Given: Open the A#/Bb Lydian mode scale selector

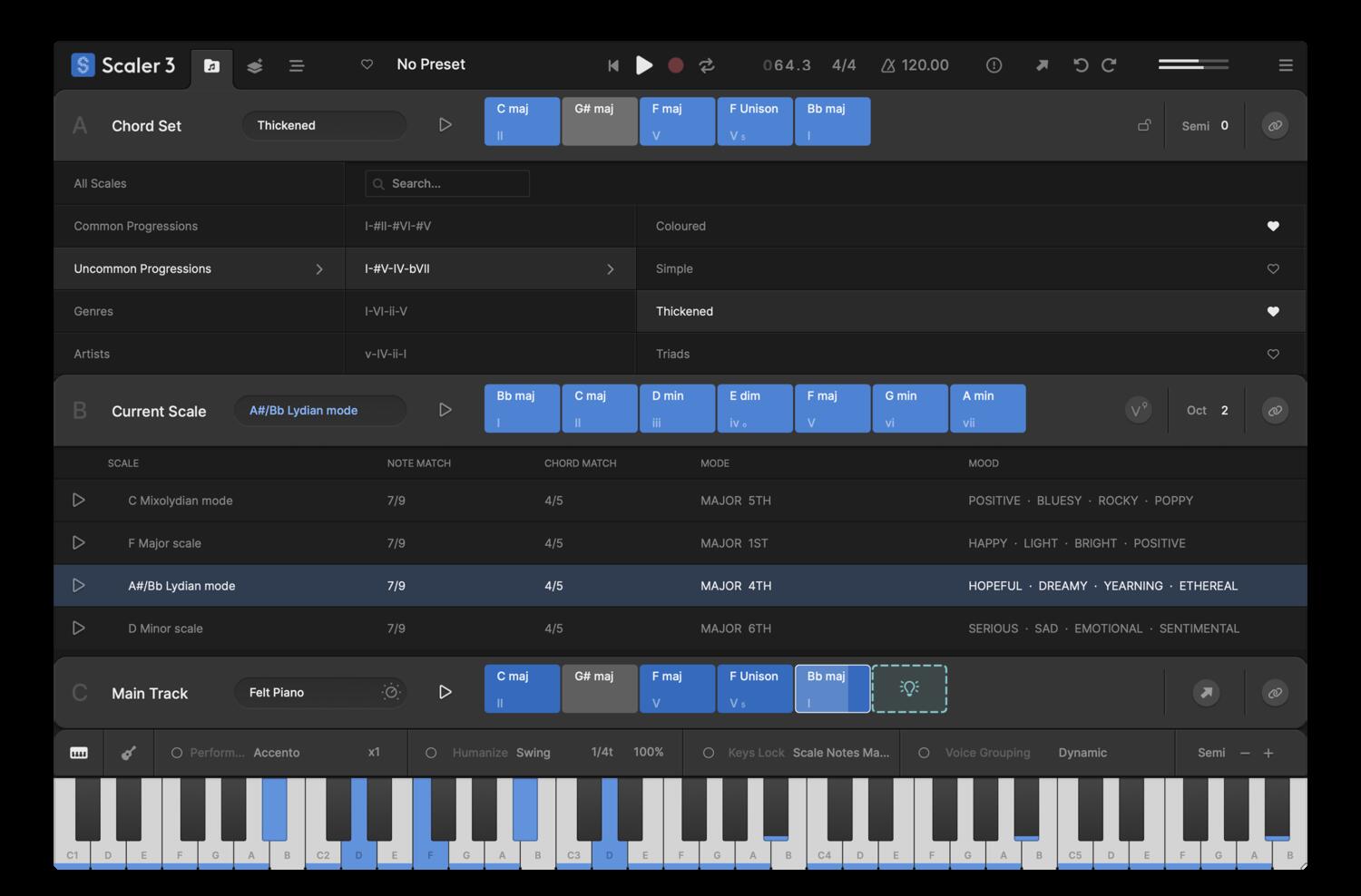Looking at the screenshot, I should (319, 410).
